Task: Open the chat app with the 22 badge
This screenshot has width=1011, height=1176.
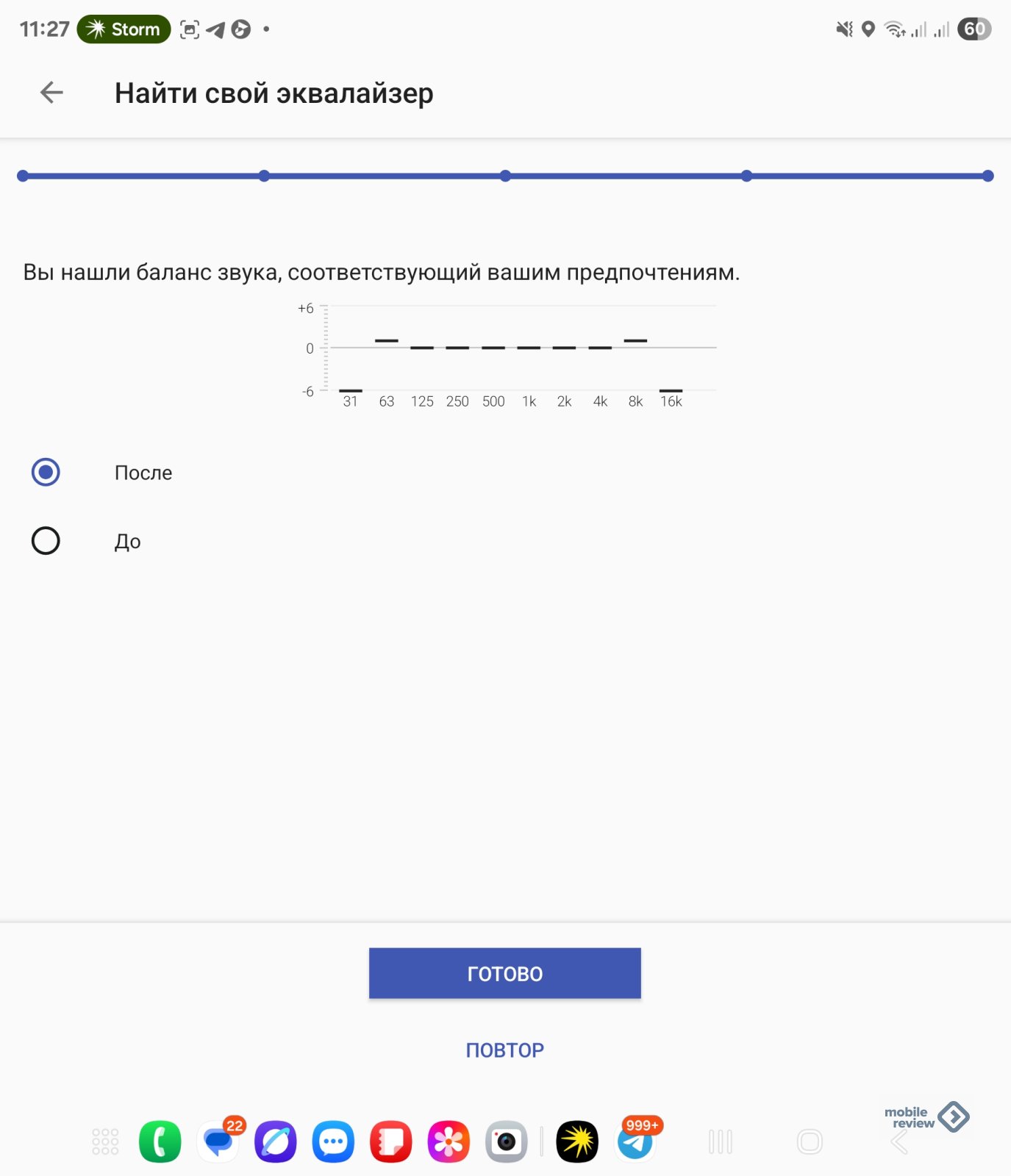Action: click(218, 1141)
